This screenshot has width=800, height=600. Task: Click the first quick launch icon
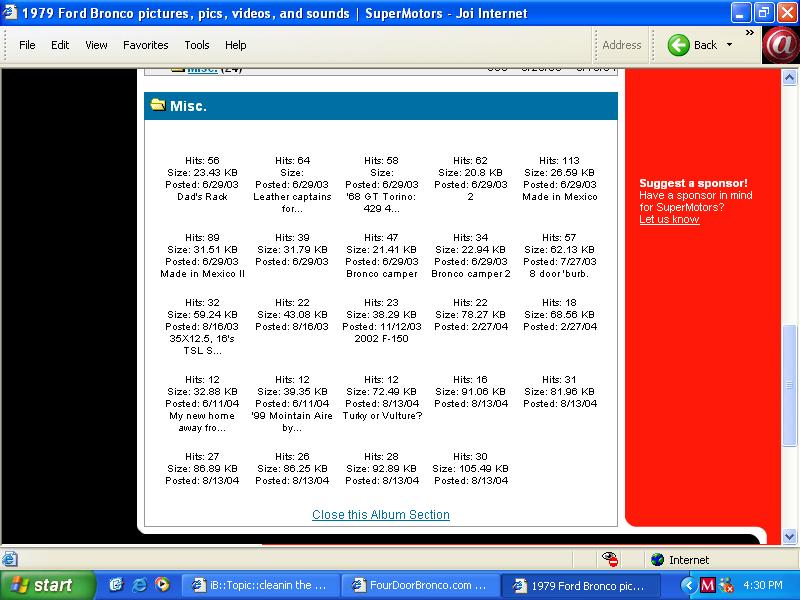116,585
